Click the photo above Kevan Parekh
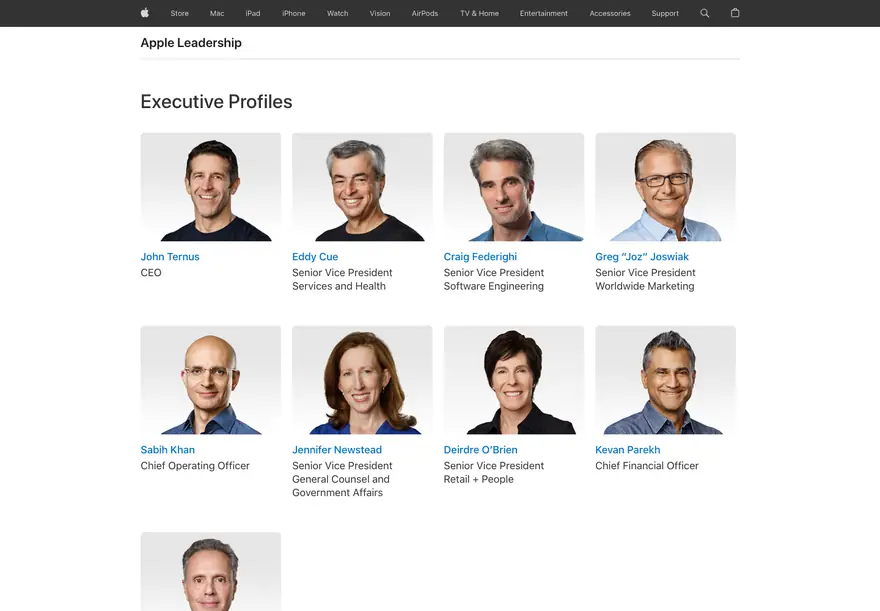 665,380
